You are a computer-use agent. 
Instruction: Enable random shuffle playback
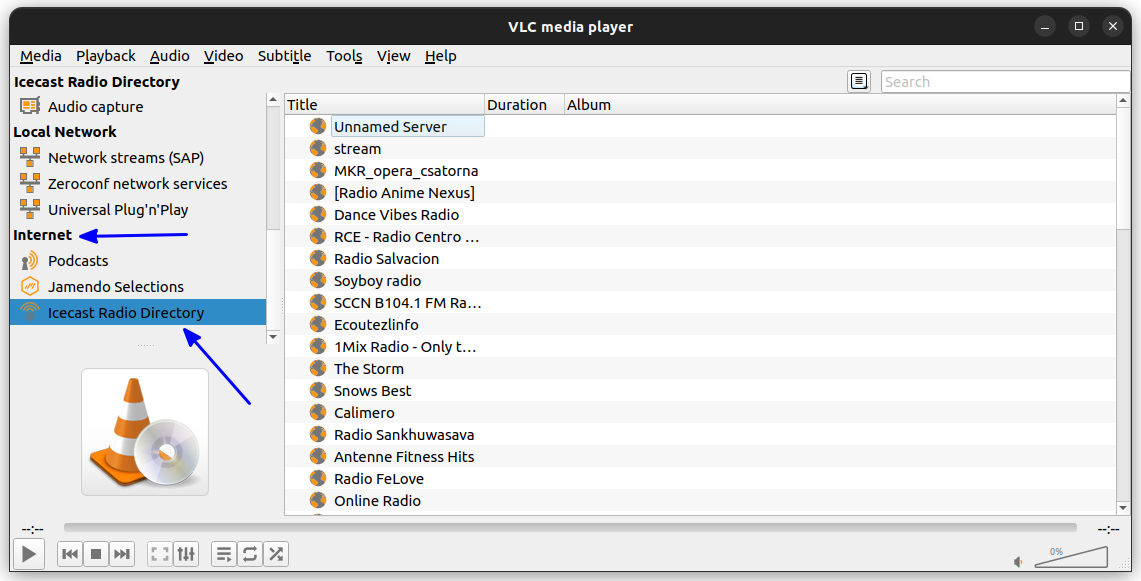(x=276, y=553)
